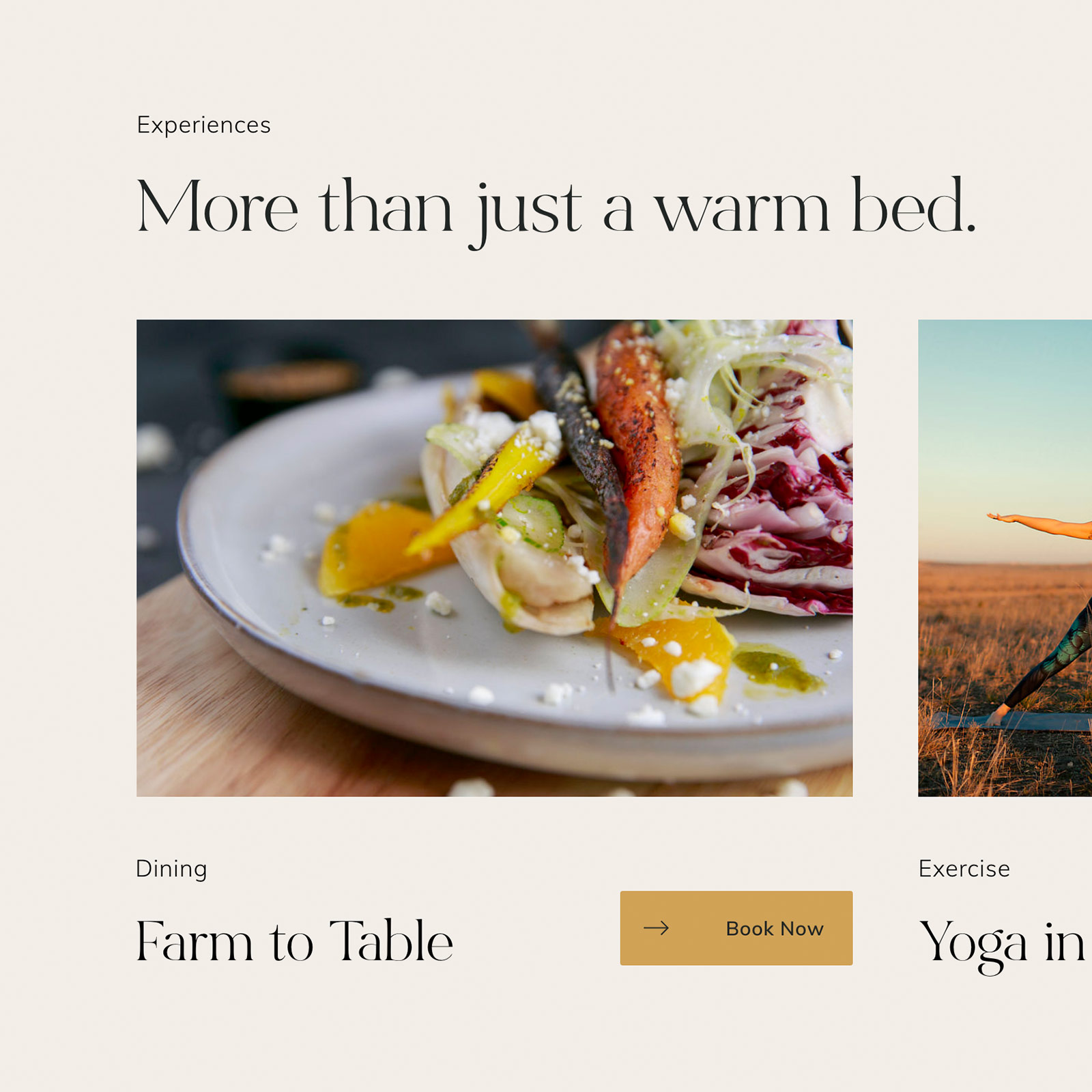1092x1092 pixels.
Task: Select the Dining category label
Action: [x=171, y=869]
